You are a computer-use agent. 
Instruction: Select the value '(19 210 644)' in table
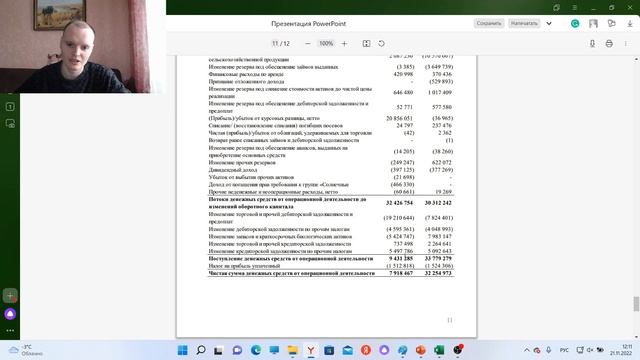coord(399,218)
